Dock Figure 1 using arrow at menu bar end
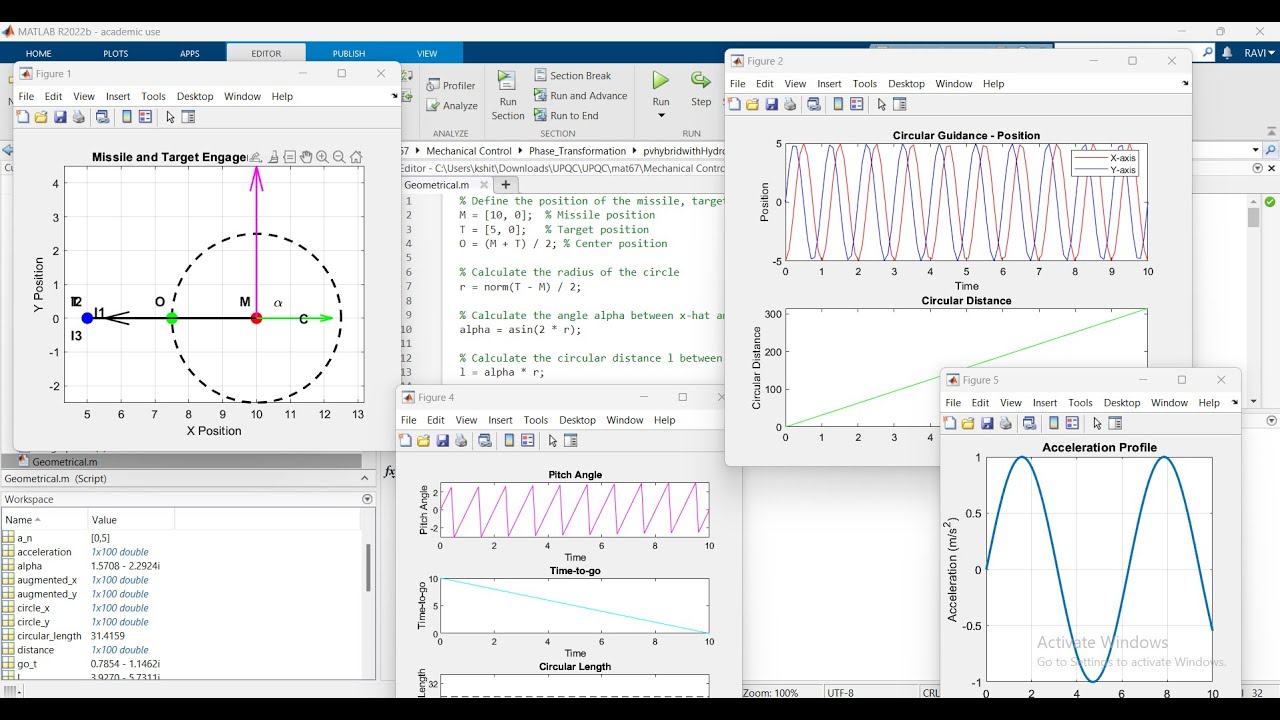This screenshot has height=720, width=1280. pos(394,96)
